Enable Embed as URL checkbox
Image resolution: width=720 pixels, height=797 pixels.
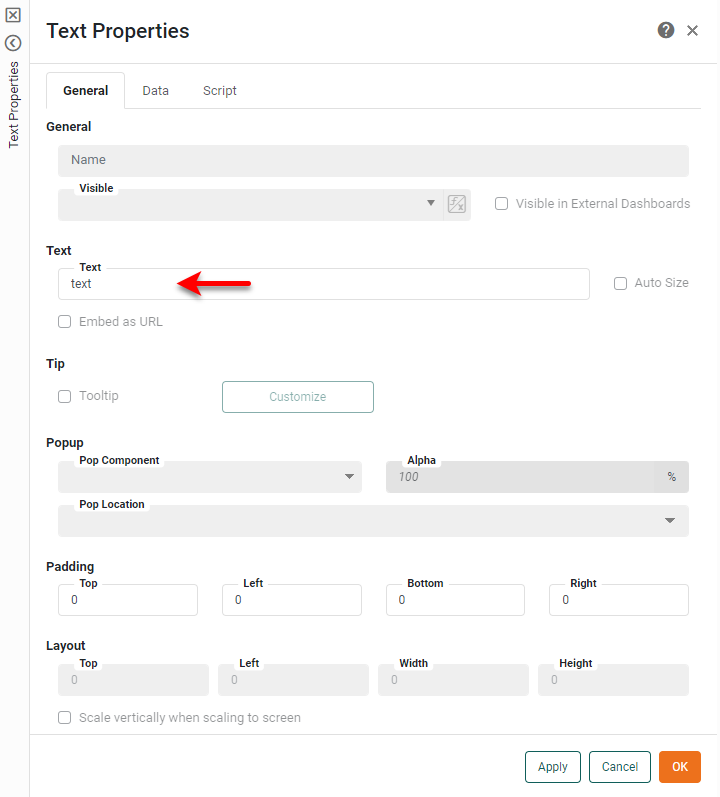tap(65, 322)
